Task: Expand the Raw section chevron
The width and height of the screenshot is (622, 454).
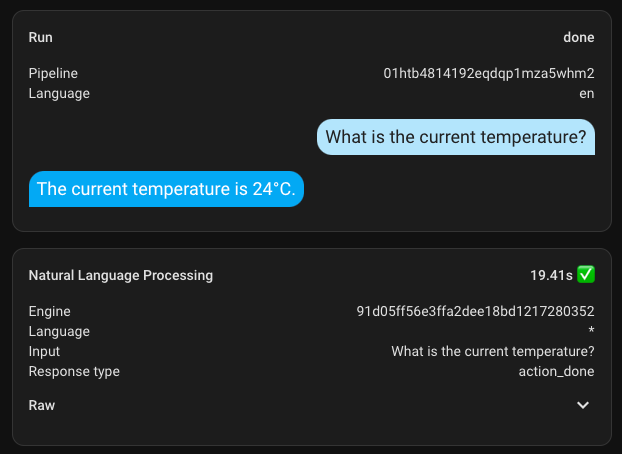Action: [x=583, y=405]
